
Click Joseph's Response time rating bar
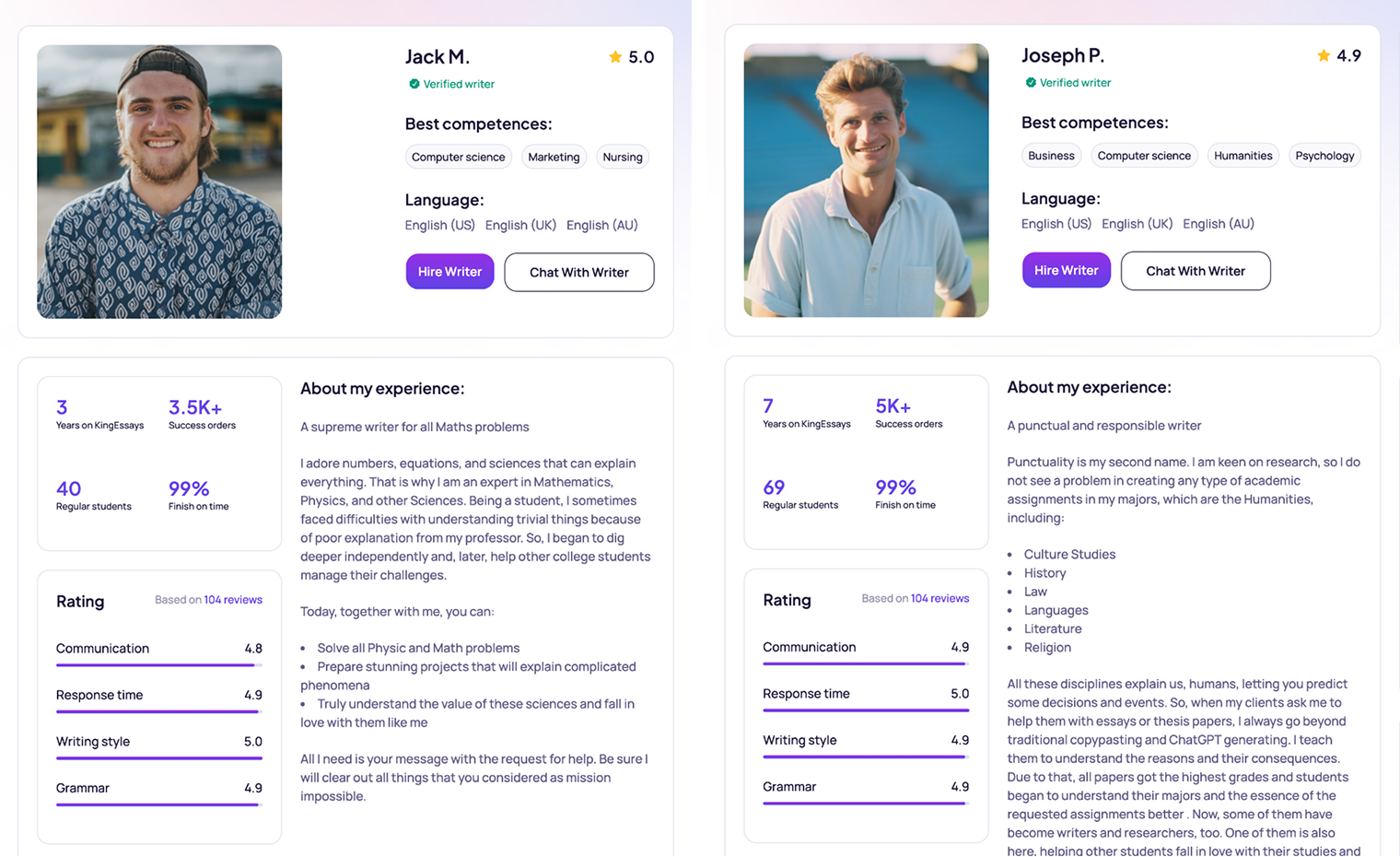[866, 710]
